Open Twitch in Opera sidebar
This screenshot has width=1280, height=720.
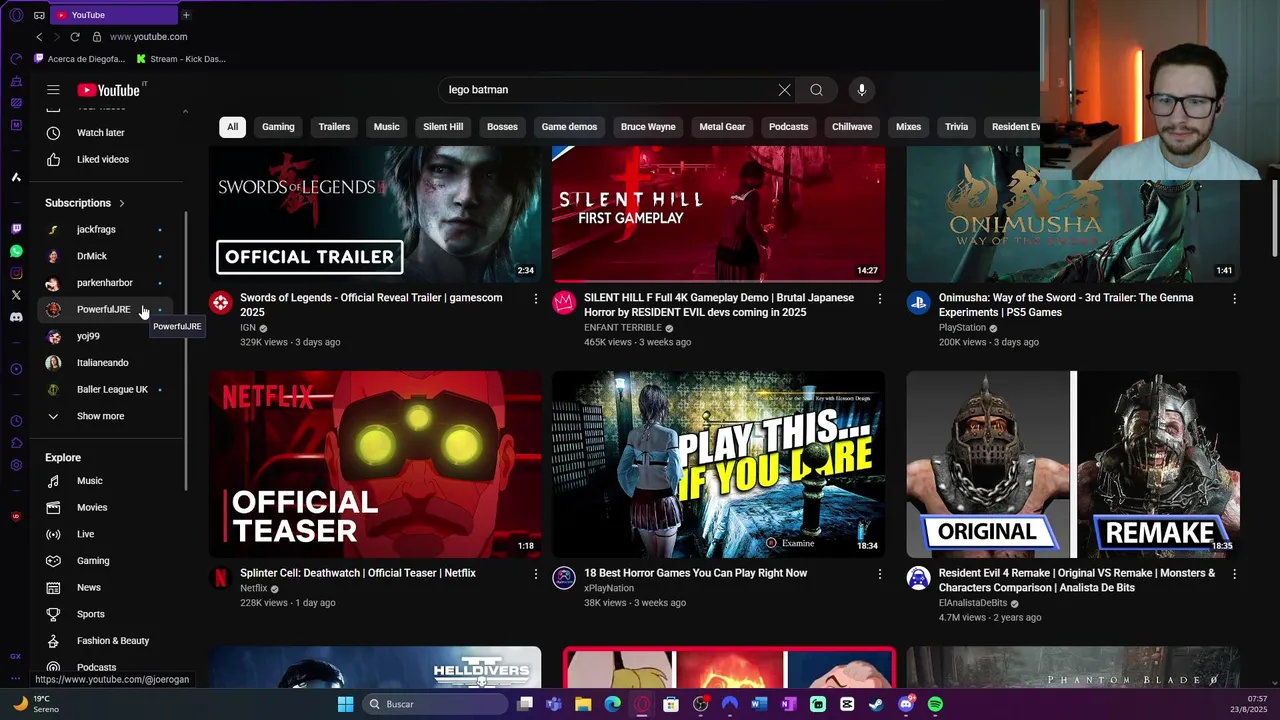pos(16,229)
